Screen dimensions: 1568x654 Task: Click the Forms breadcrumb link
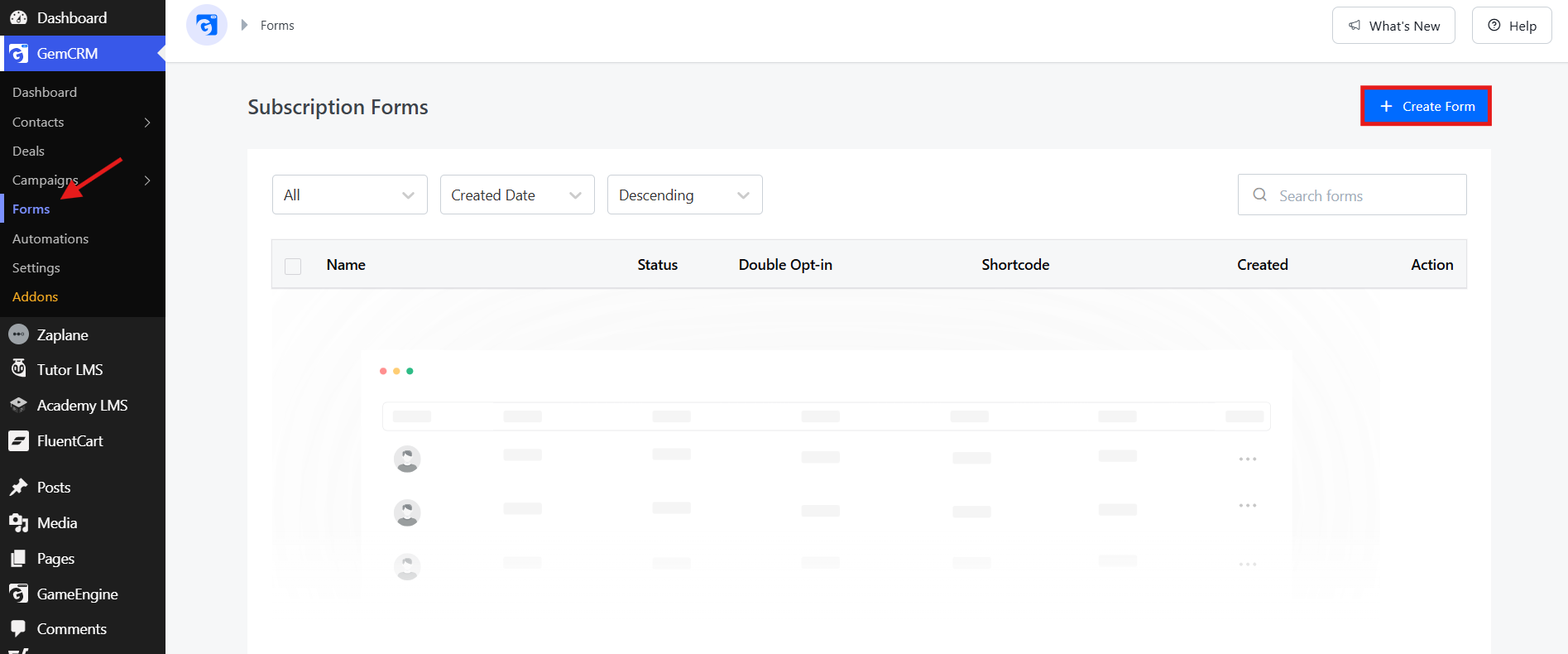pos(277,26)
